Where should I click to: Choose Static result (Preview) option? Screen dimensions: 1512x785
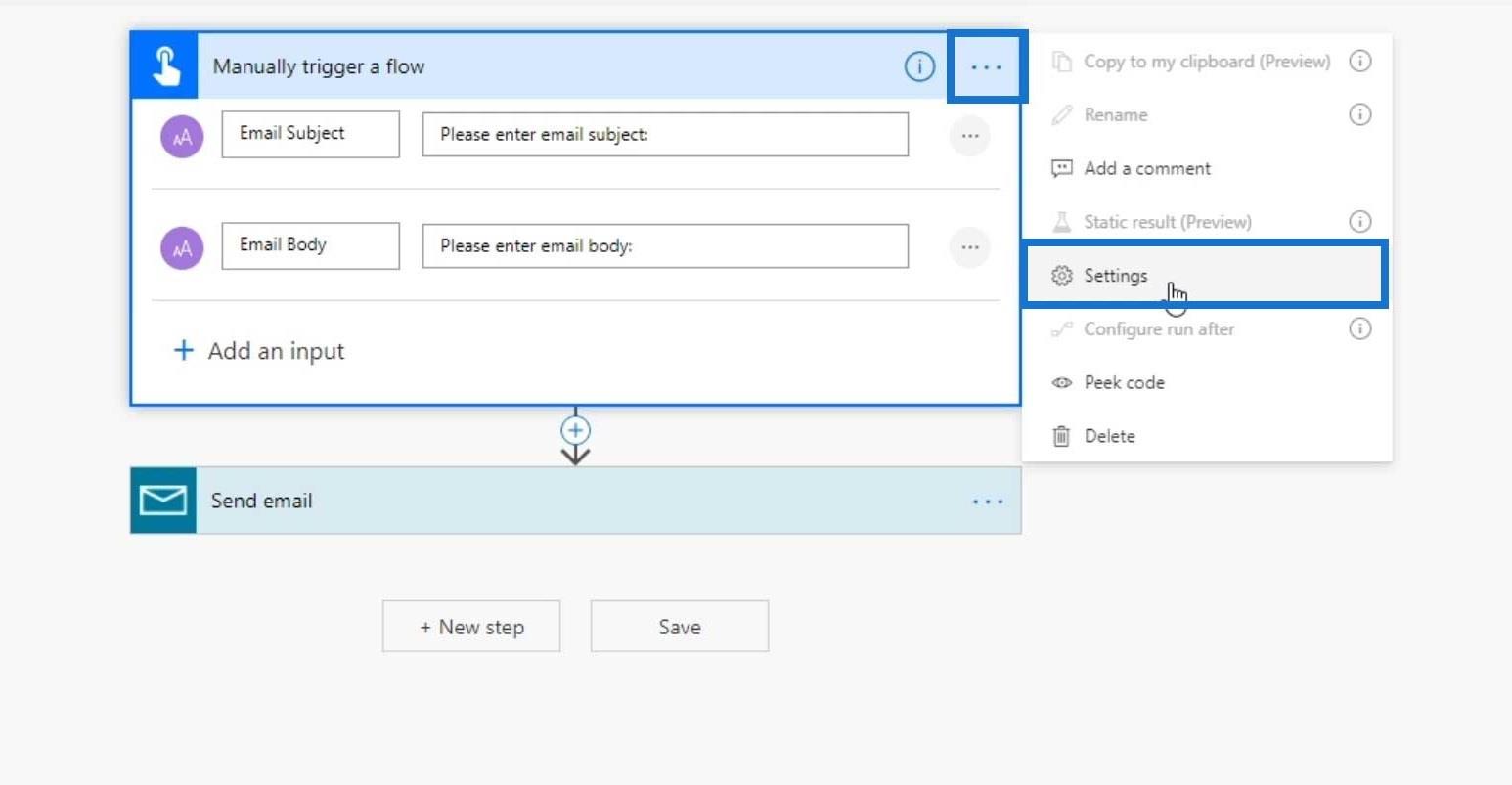1207,221
